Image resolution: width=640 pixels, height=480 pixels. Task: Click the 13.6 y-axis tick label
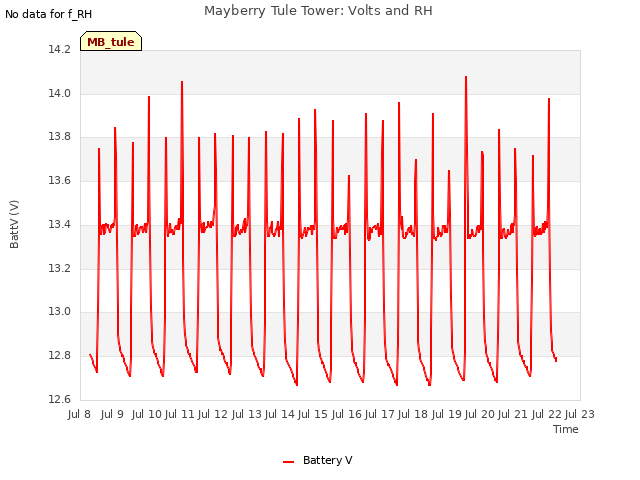pyautogui.click(x=60, y=180)
